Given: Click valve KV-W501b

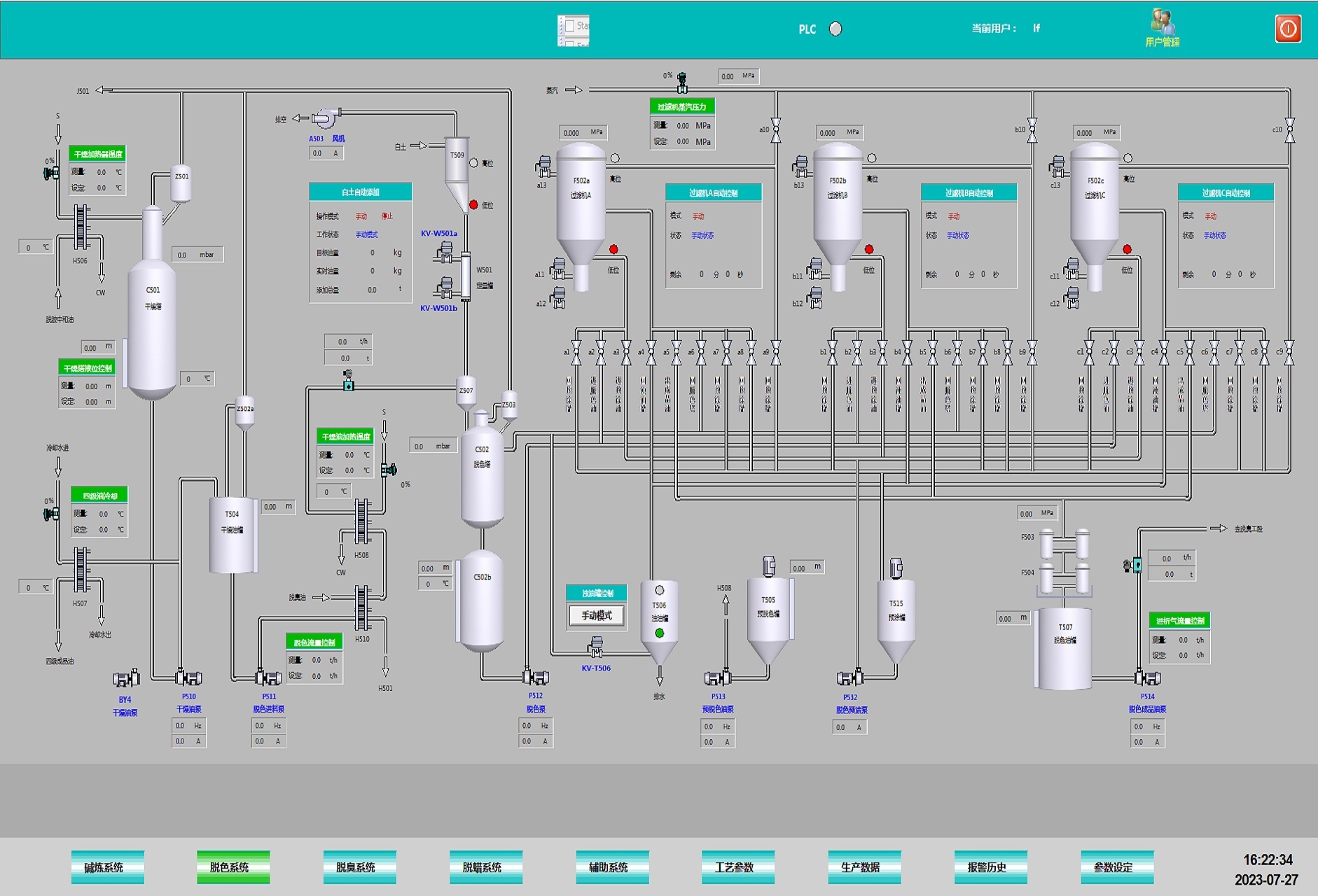Looking at the screenshot, I should [444, 288].
